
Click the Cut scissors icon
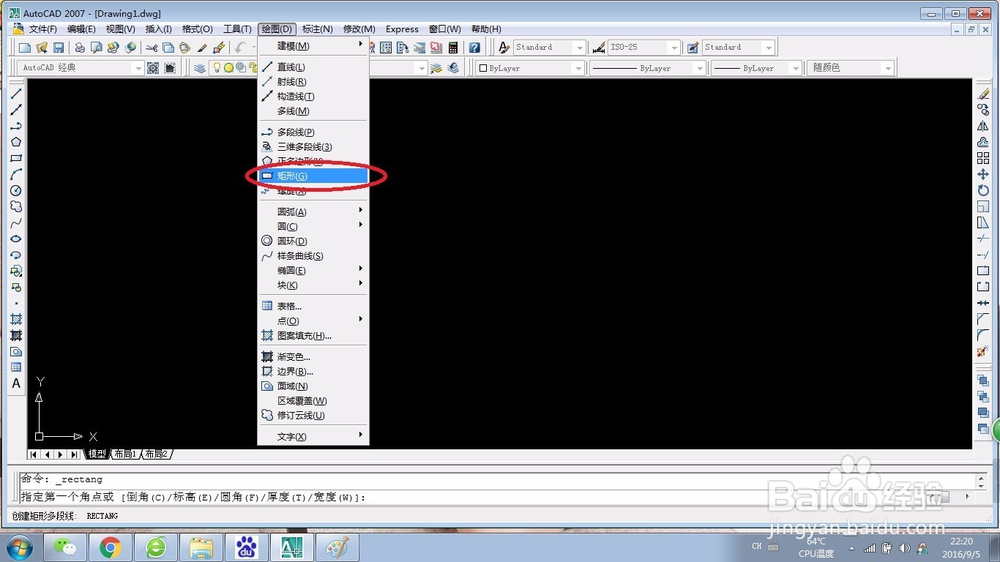151,47
